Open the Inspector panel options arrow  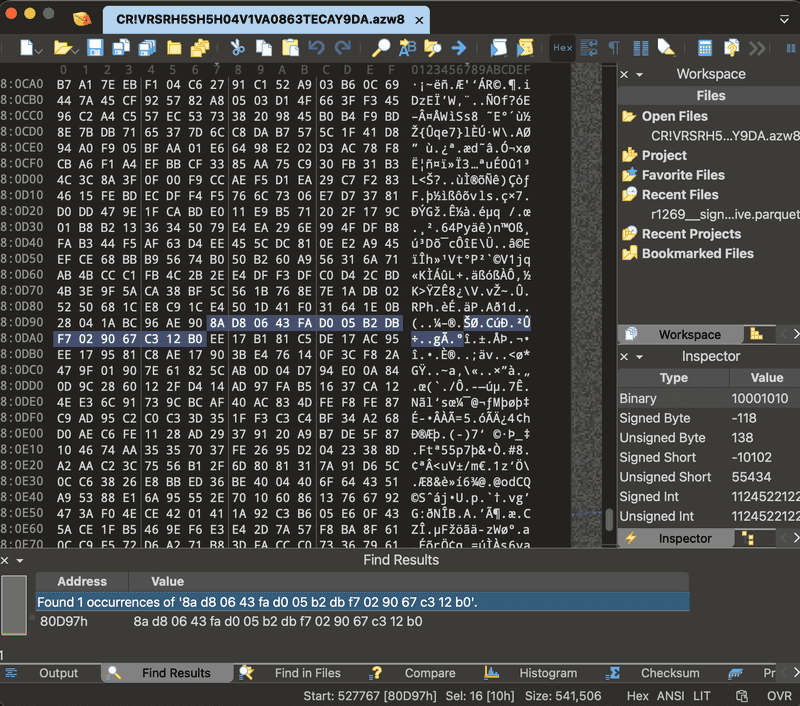[x=639, y=357]
